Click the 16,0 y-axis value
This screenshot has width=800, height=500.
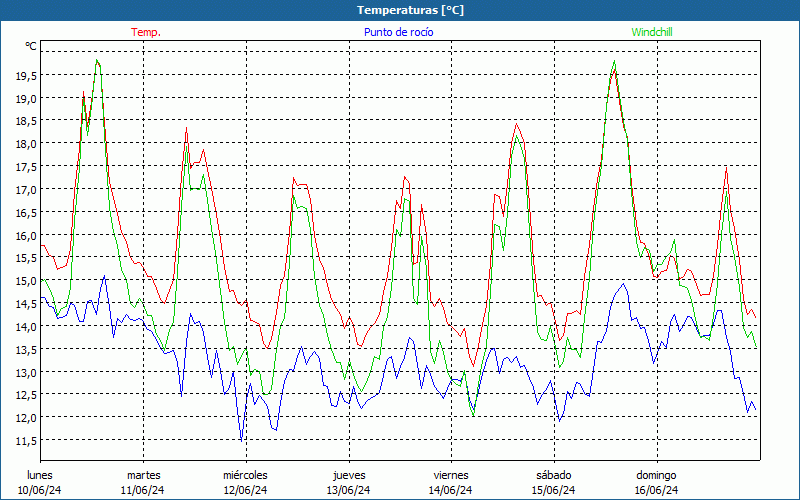click(x=25, y=236)
